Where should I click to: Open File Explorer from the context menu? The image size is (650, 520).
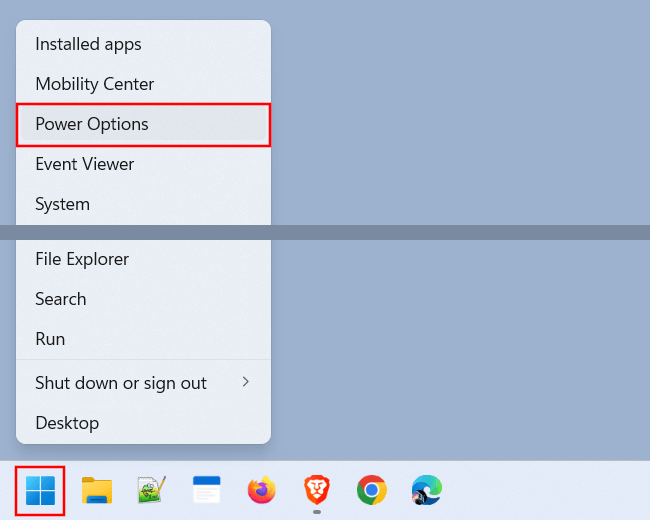click(143, 259)
